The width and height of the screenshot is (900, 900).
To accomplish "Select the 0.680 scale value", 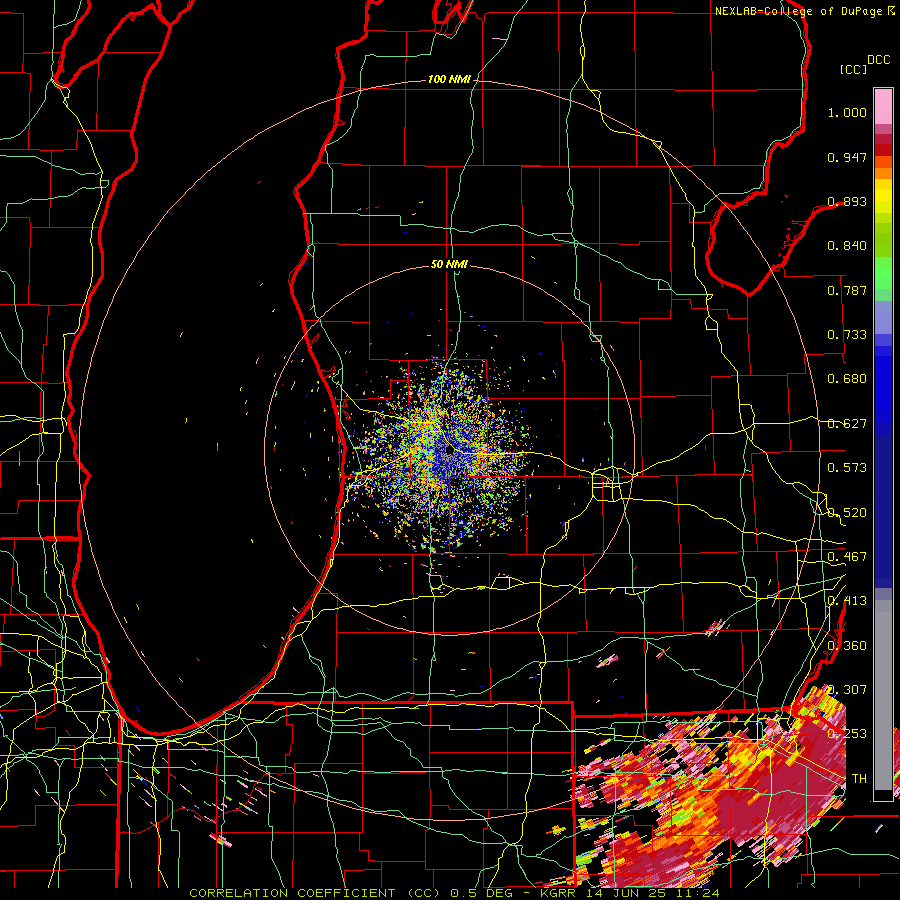I will point(847,379).
